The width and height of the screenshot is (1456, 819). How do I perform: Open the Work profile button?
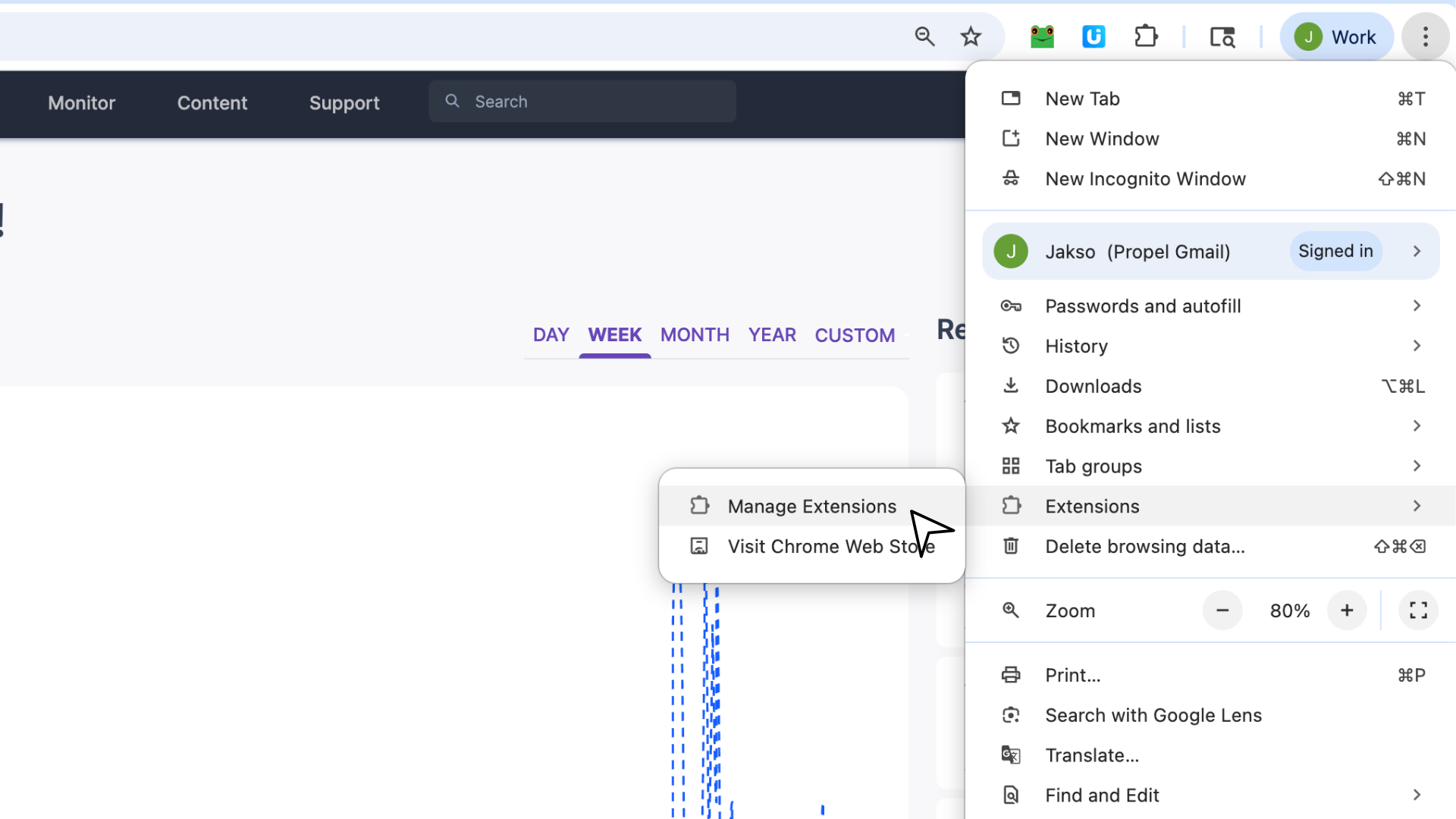[x=1336, y=36]
